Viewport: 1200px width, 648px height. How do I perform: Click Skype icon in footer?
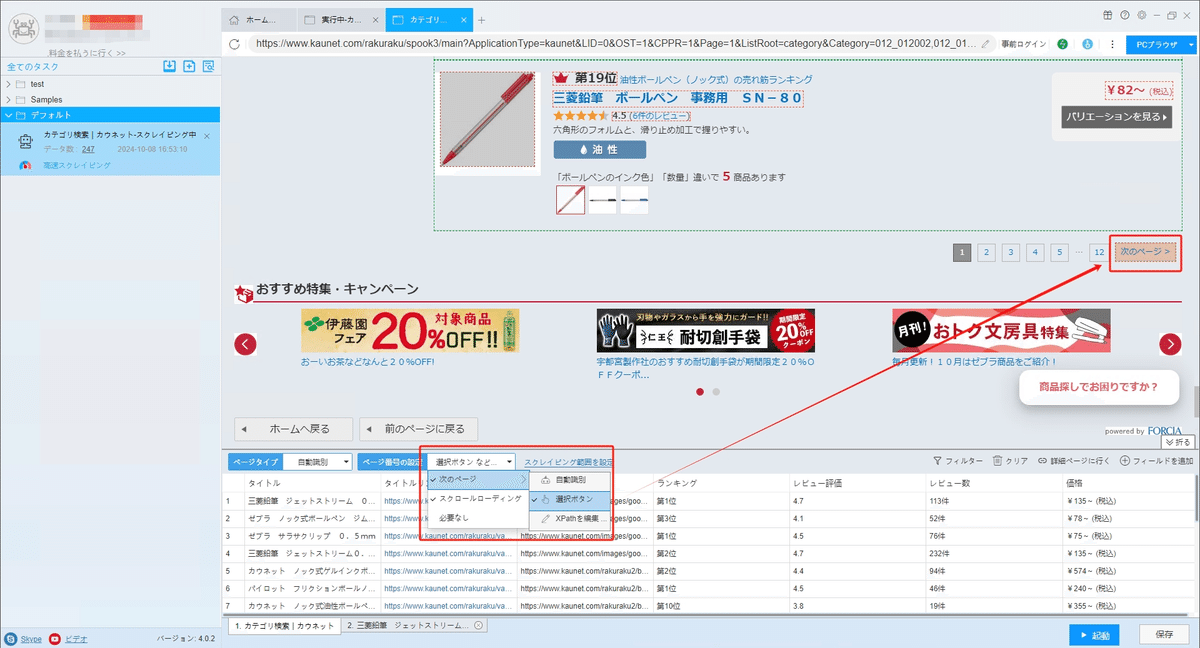pyautogui.click(x=10, y=638)
